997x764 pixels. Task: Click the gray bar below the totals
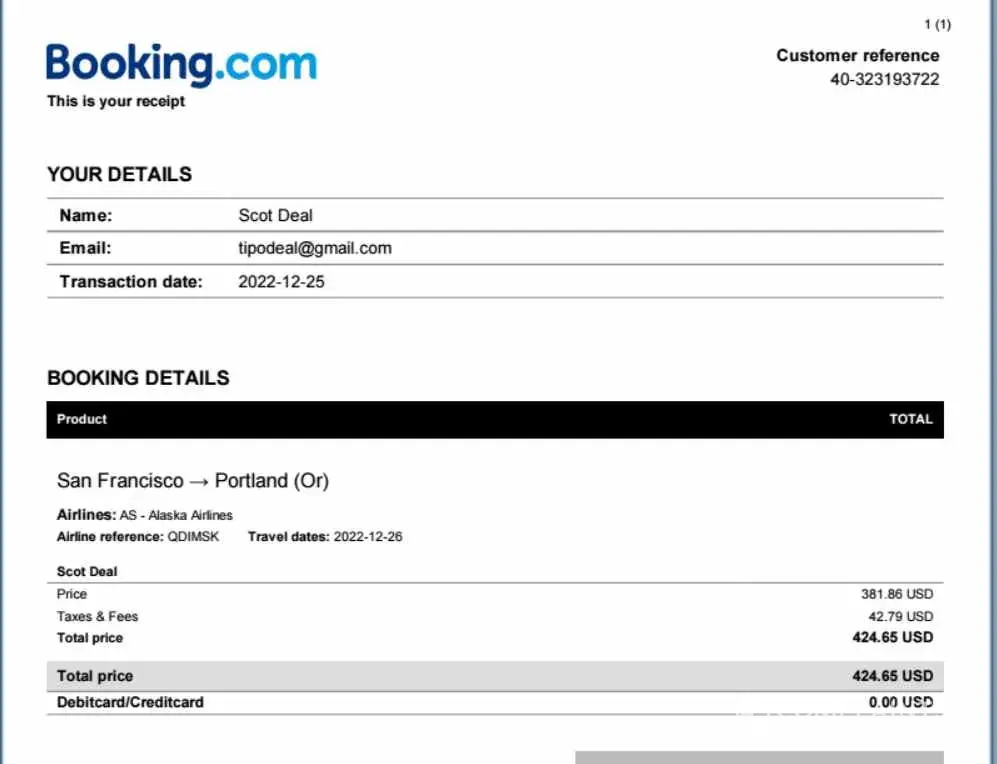759,757
